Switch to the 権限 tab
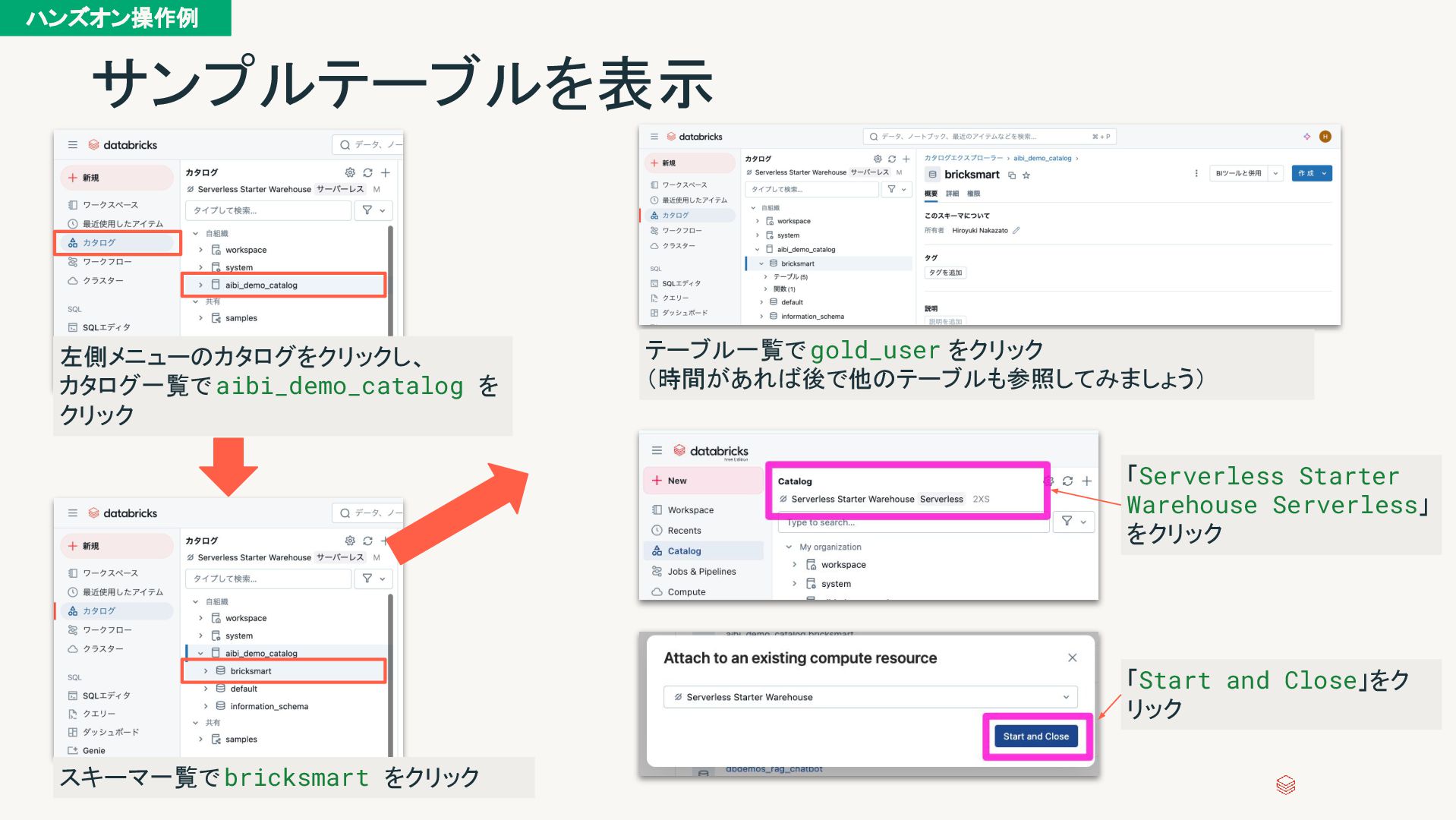 pyautogui.click(x=973, y=194)
